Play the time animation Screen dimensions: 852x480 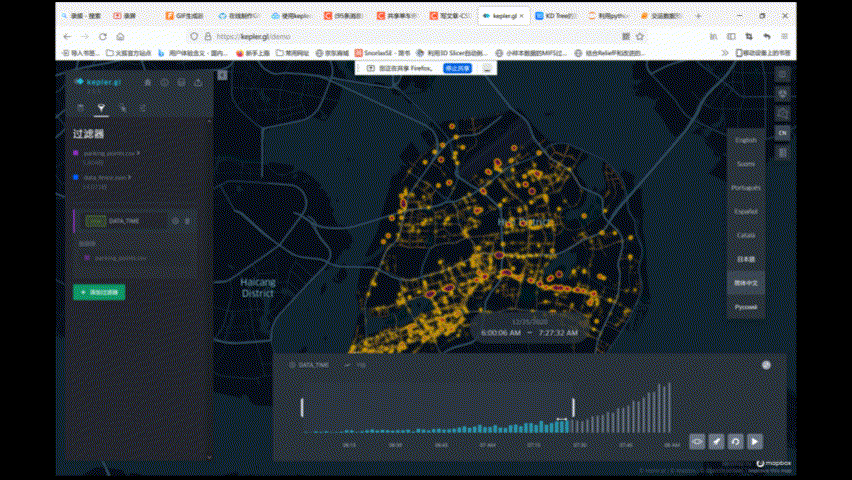tap(755, 442)
